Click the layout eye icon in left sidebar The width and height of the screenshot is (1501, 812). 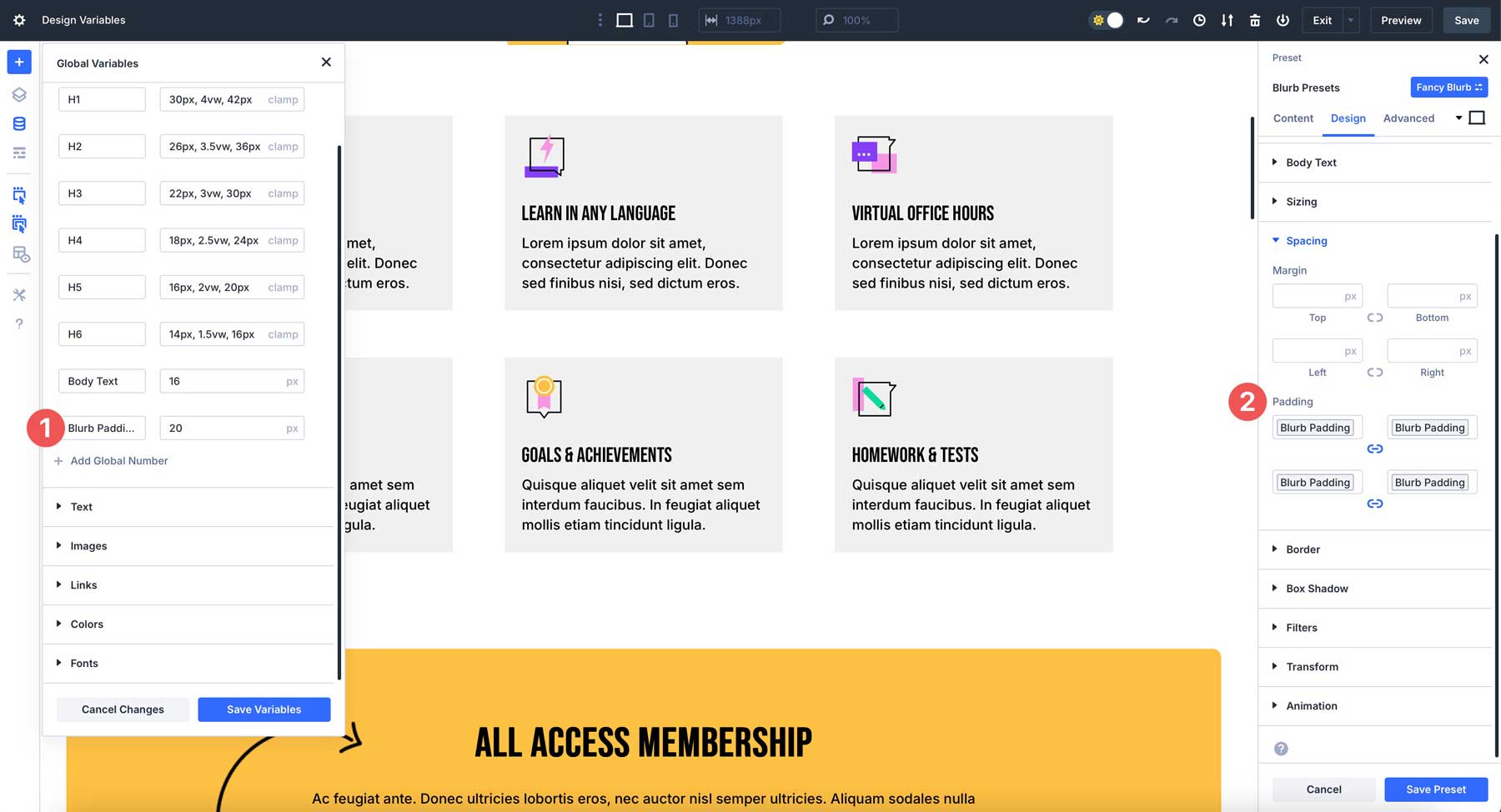[19, 254]
